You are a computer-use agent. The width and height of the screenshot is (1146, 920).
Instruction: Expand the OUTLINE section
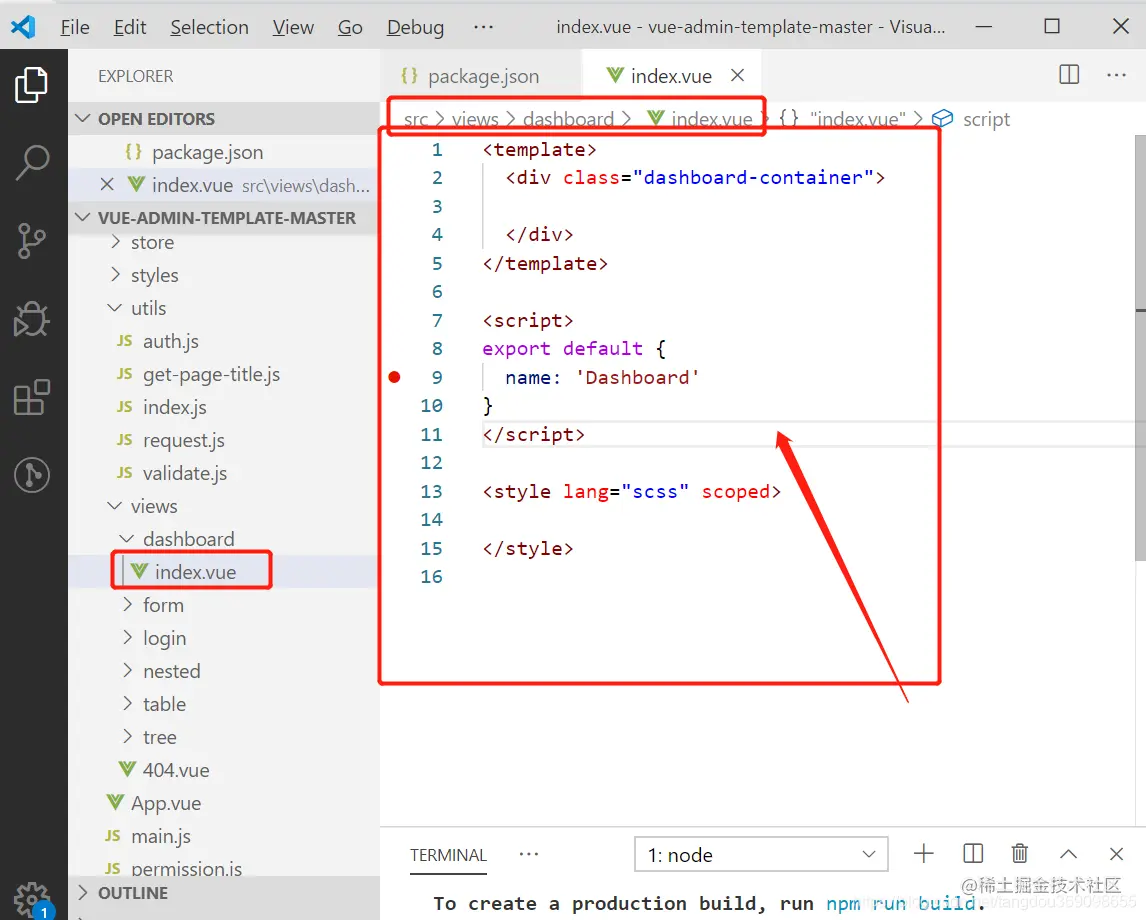[x=83, y=893]
